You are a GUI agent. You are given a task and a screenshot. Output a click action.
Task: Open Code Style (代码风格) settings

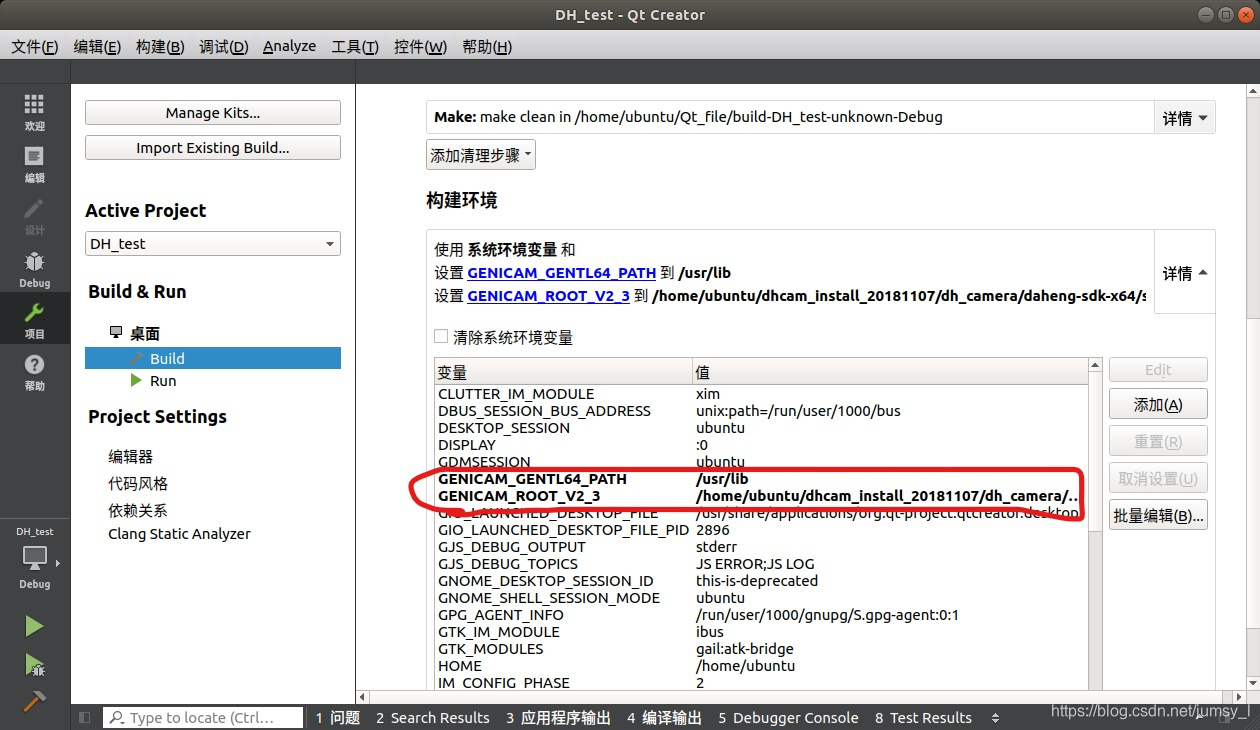pyautogui.click(x=138, y=484)
